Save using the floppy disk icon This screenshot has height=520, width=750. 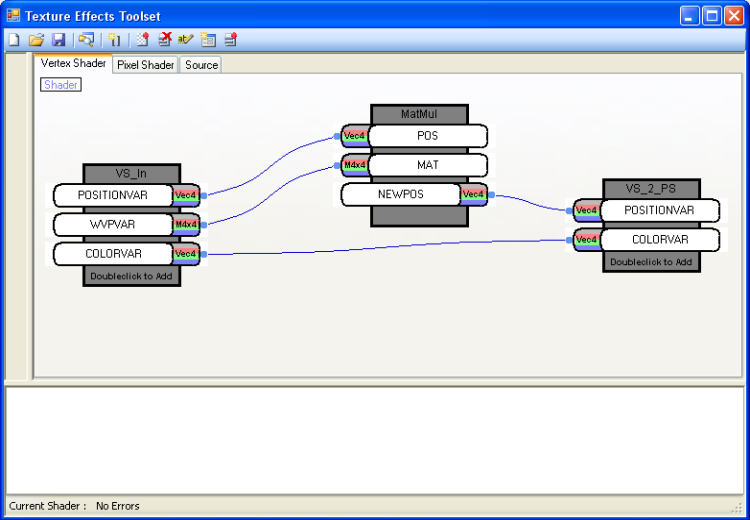58,40
